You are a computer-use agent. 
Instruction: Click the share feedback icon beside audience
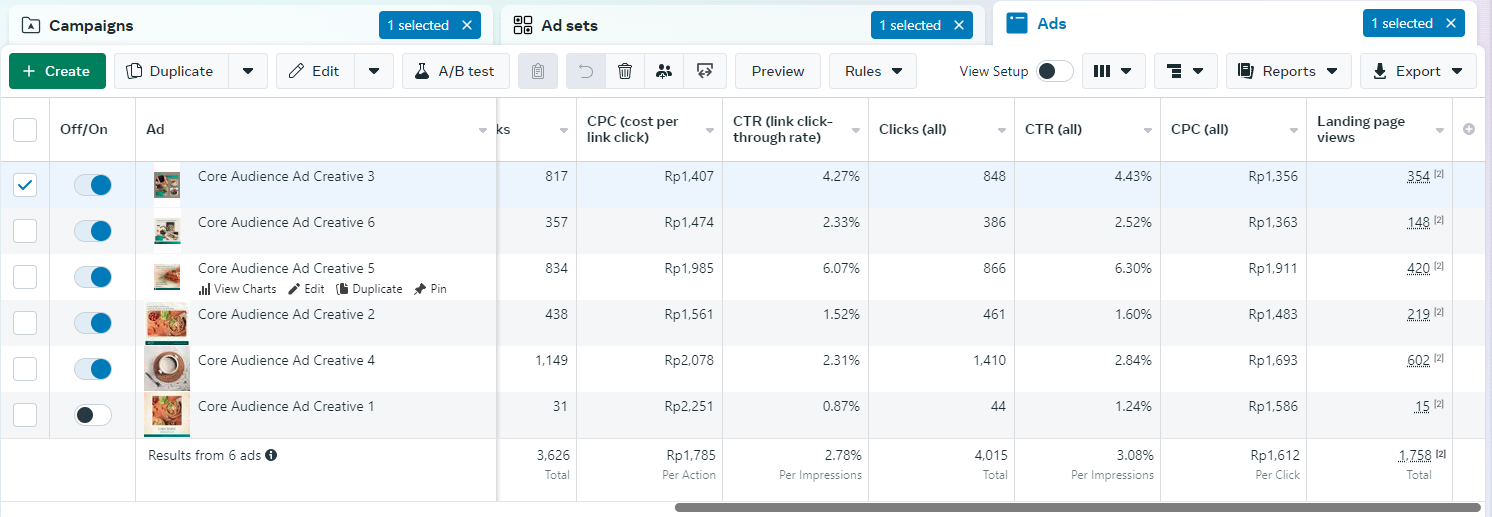pyautogui.click(x=705, y=71)
